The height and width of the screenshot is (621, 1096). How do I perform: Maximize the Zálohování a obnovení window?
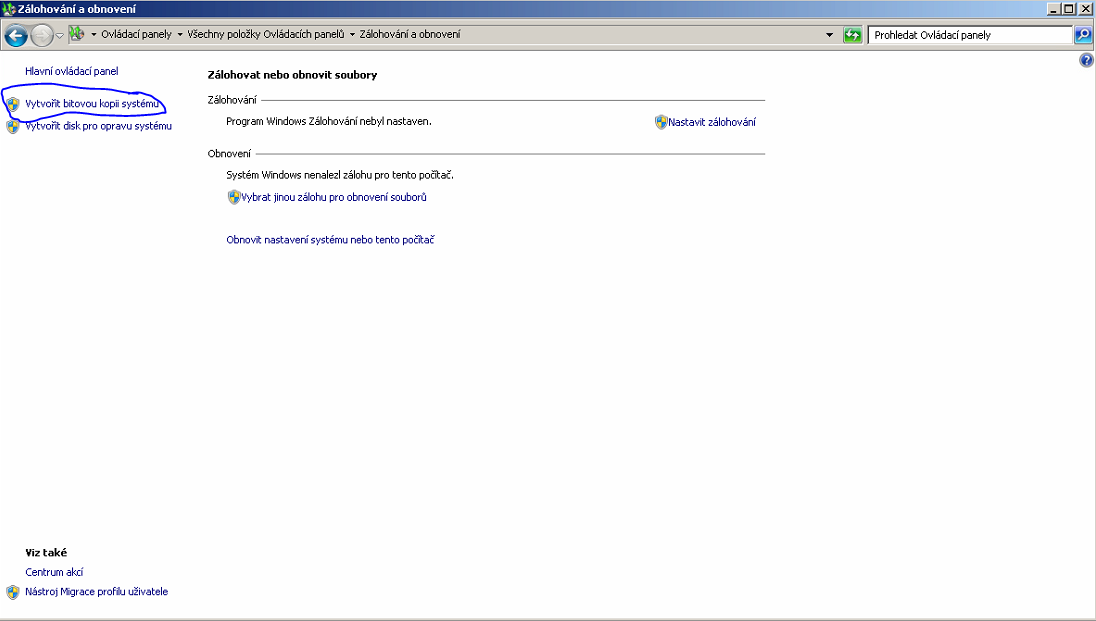tap(1069, 9)
